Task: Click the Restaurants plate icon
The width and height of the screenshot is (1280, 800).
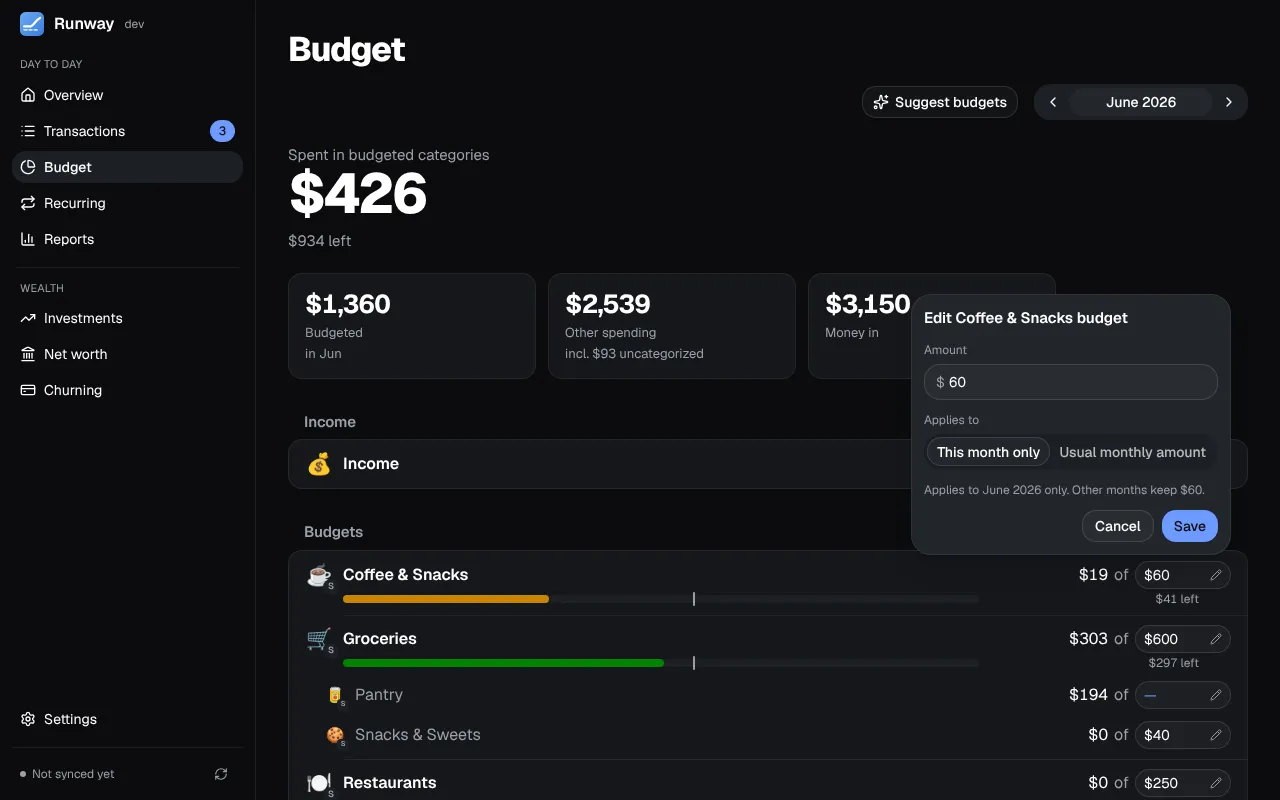Action: (319, 783)
